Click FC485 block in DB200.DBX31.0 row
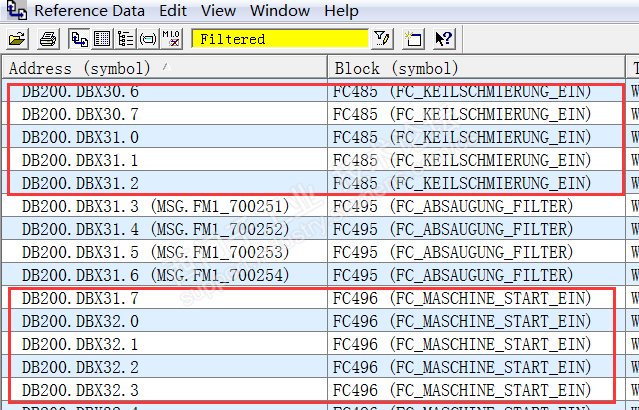The image size is (639, 410). (x=462, y=137)
